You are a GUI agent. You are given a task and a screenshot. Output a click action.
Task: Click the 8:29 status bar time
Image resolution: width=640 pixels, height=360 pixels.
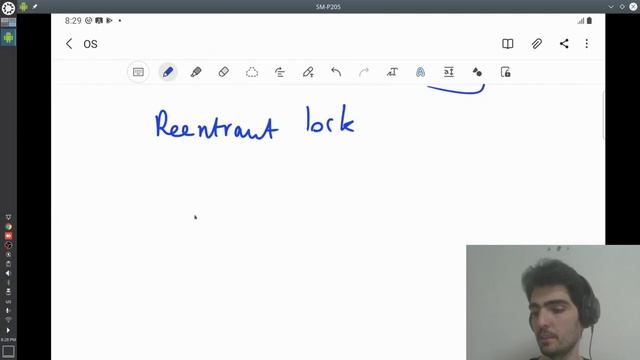73,21
